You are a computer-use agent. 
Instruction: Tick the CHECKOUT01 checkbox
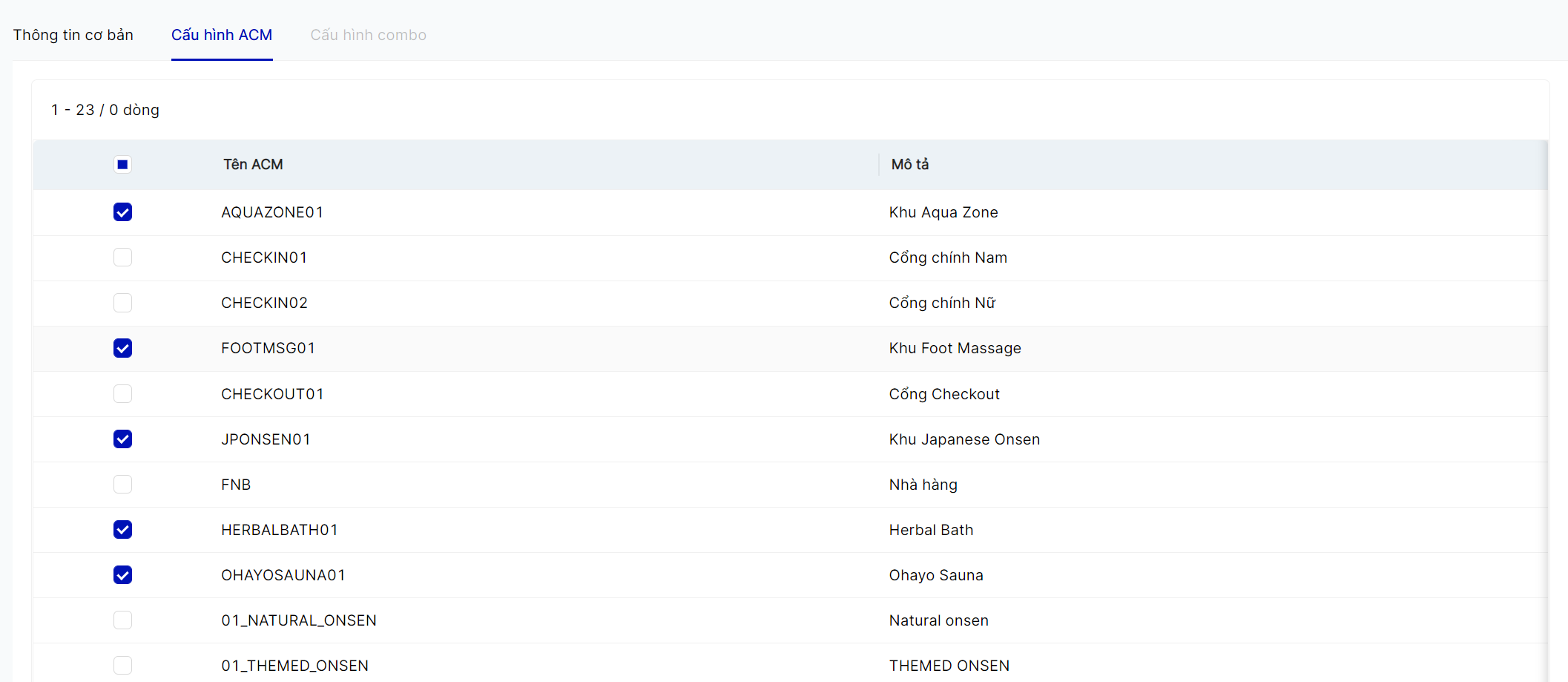[x=123, y=394]
